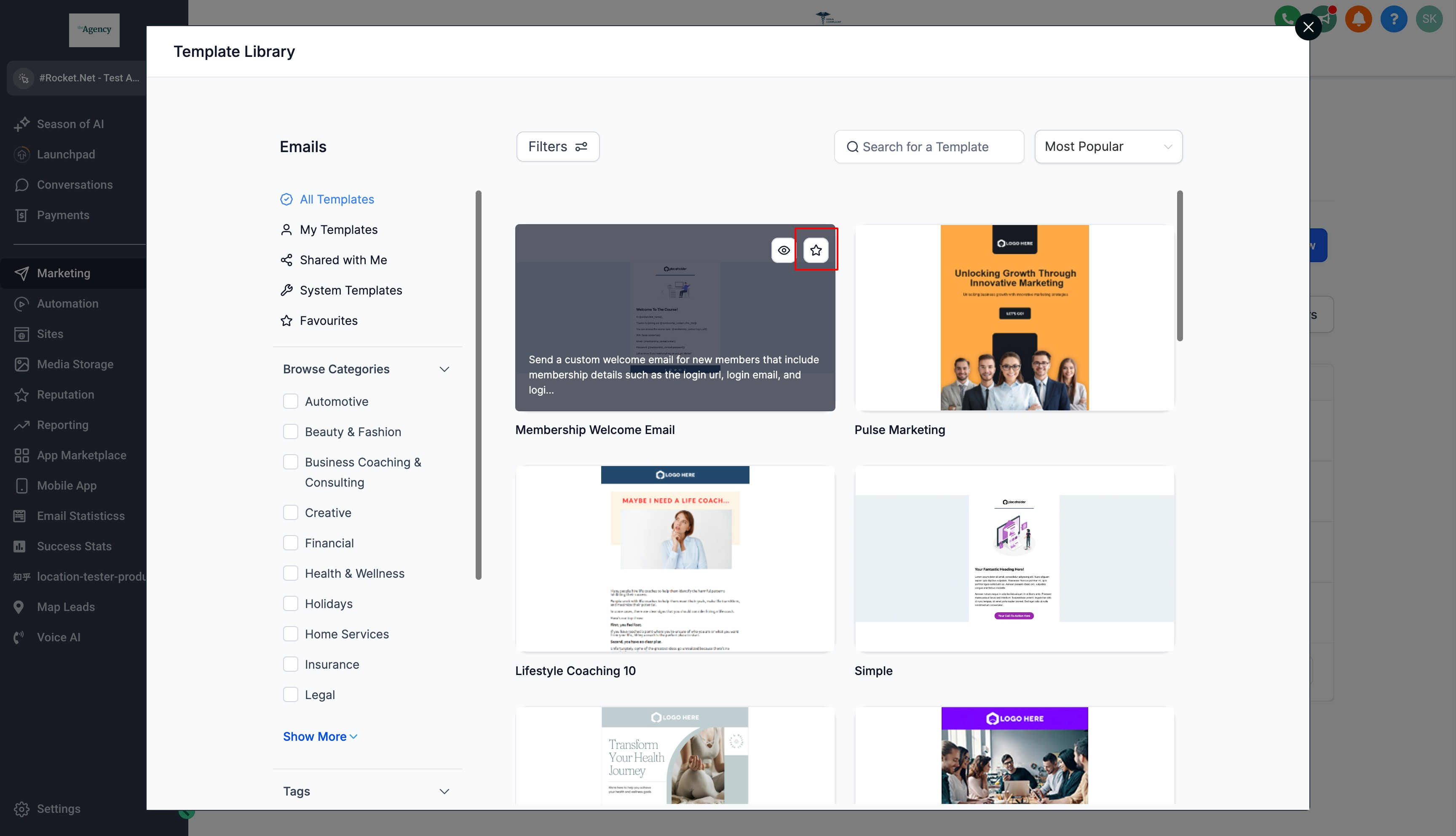This screenshot has height=836, width=1456.
Task: Click the star favourite icon on Membership Welcome Email
Action: point(816,250)
